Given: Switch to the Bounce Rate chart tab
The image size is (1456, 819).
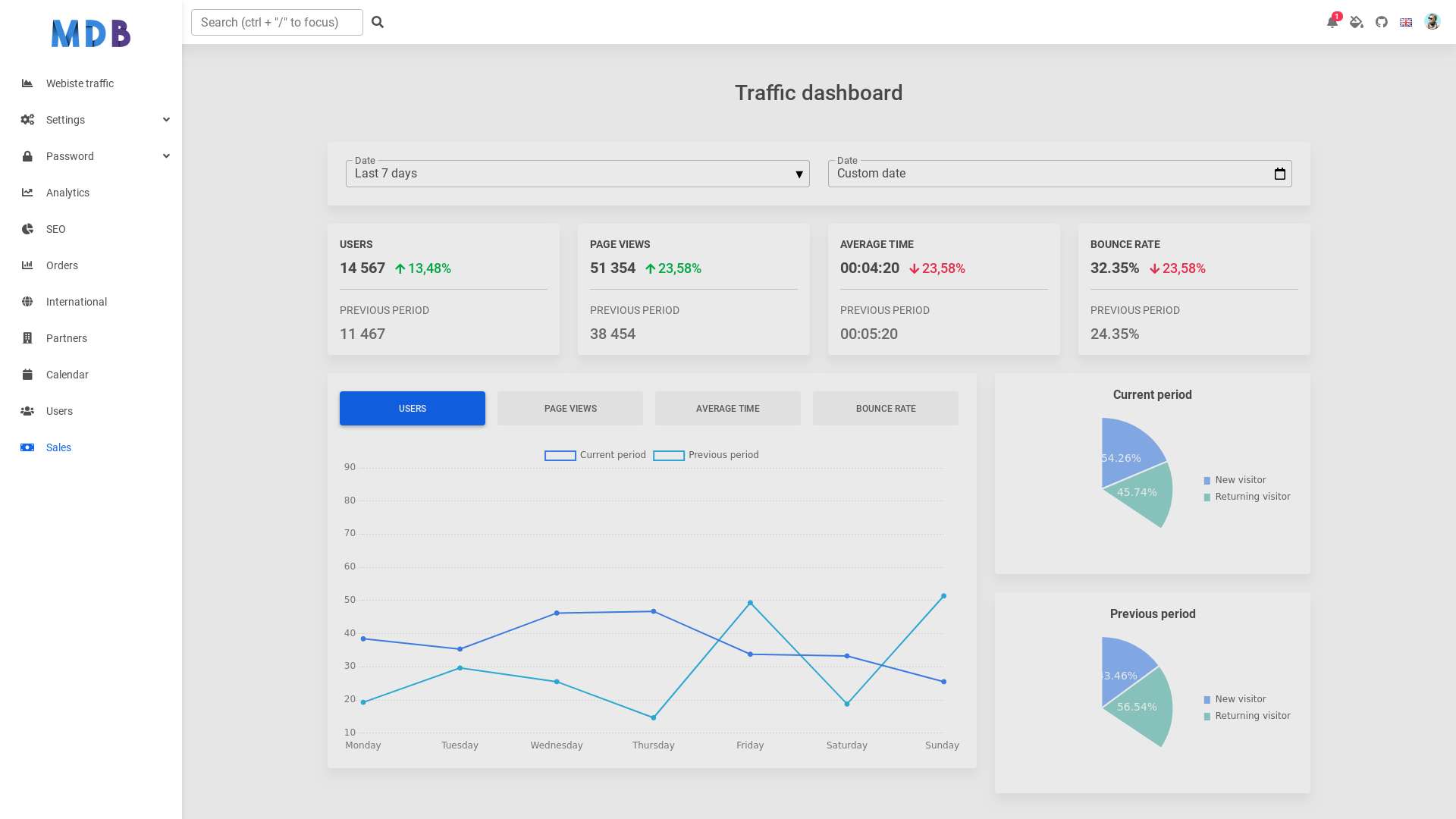Looking at the screenshot, I should pyautogui.click(x=886, y=408).
